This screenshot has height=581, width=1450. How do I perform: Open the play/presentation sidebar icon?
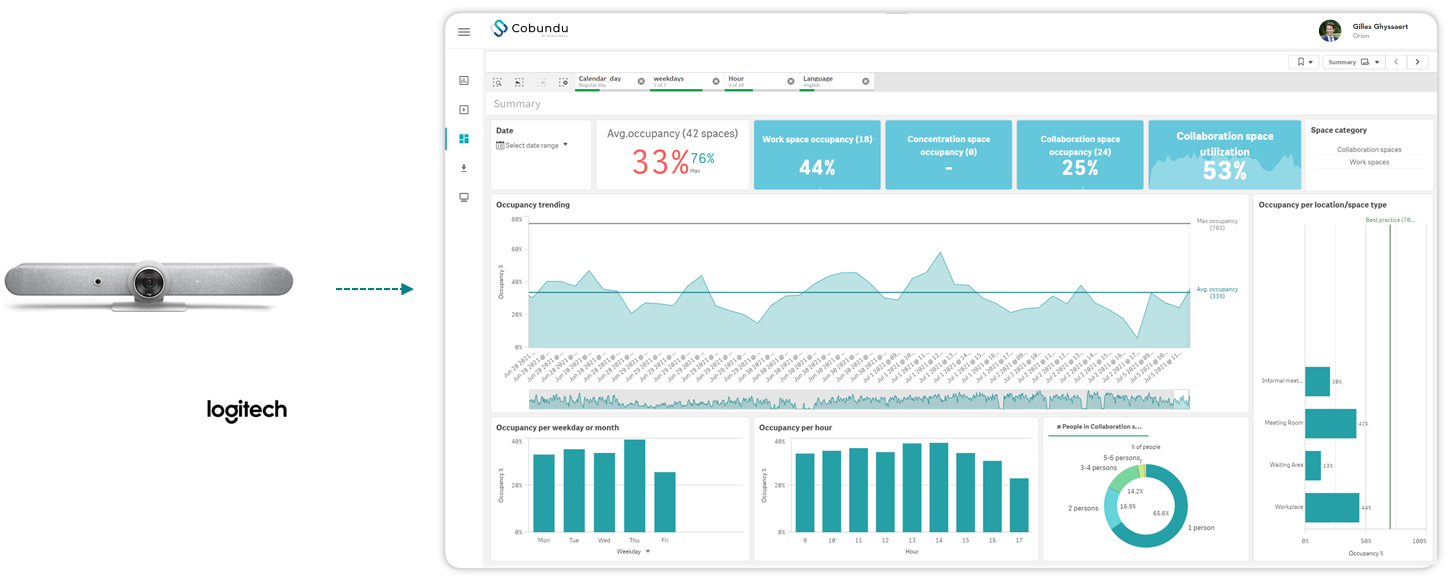tap(464, 109)
